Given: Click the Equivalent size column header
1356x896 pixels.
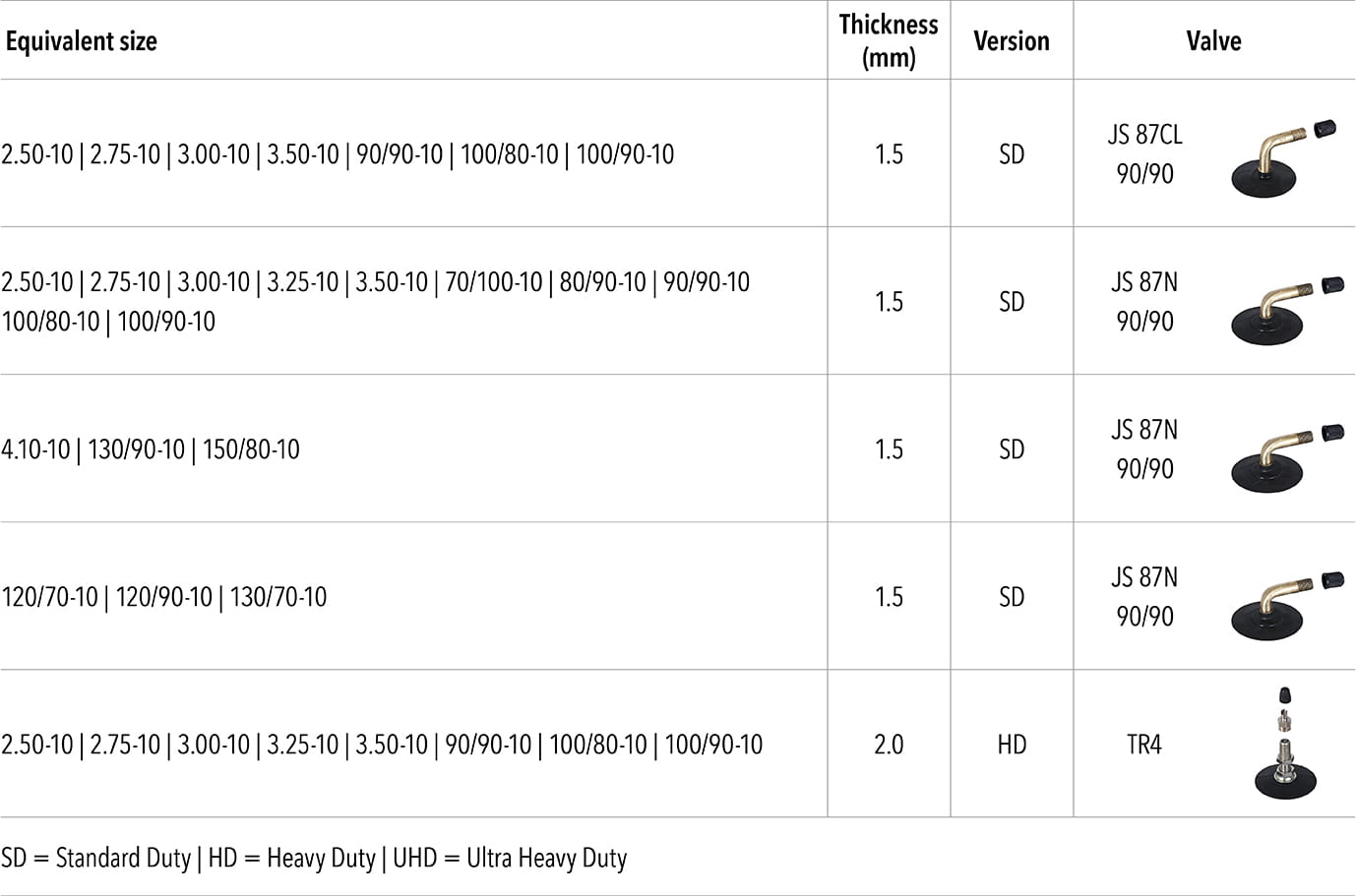Looking at the screenshot, I should pyautogui.click(x=82, y=41).
